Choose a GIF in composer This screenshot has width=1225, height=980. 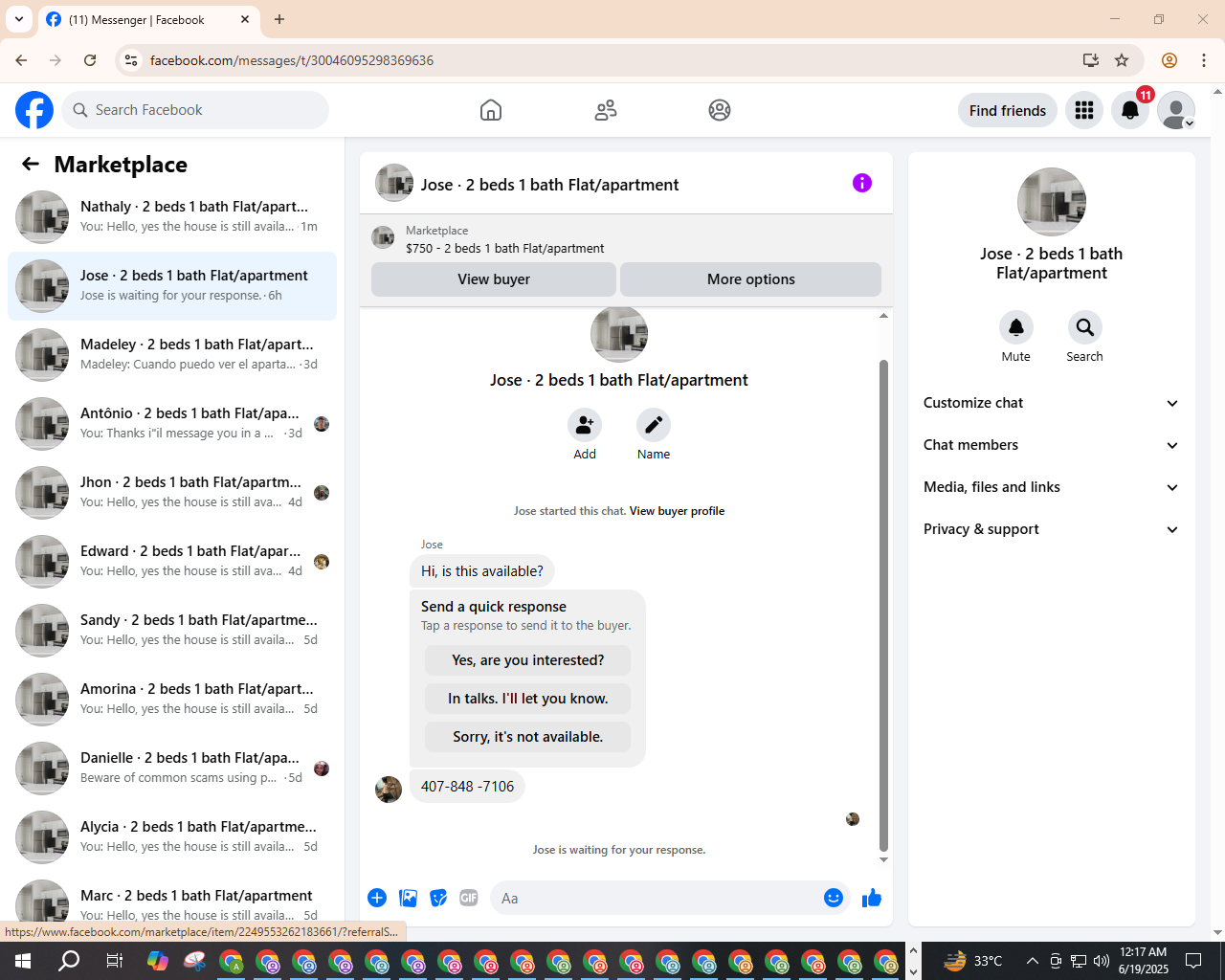pyautogui.click(x=469, y=898)
